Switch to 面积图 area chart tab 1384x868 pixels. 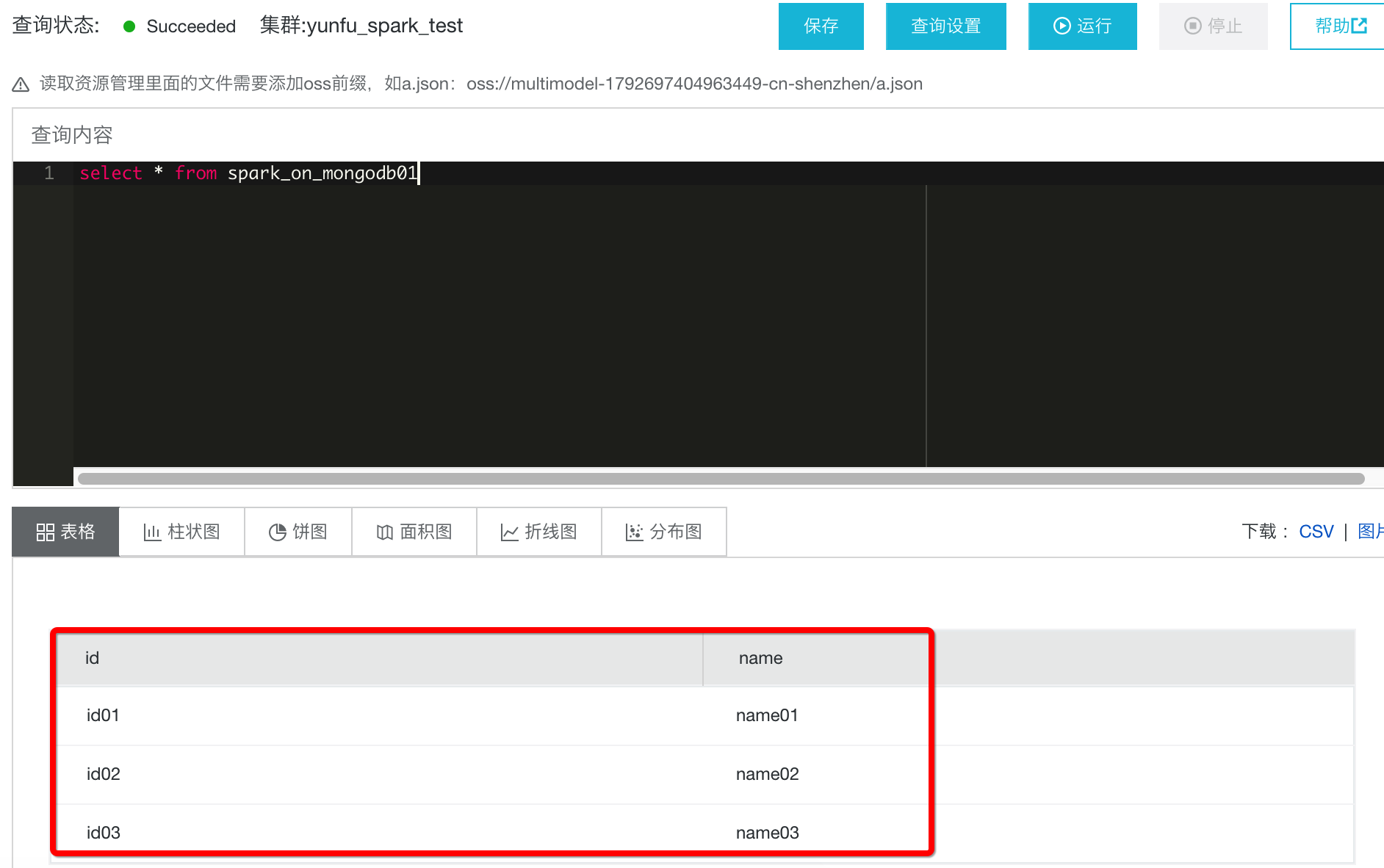click(x=414, y=532)
